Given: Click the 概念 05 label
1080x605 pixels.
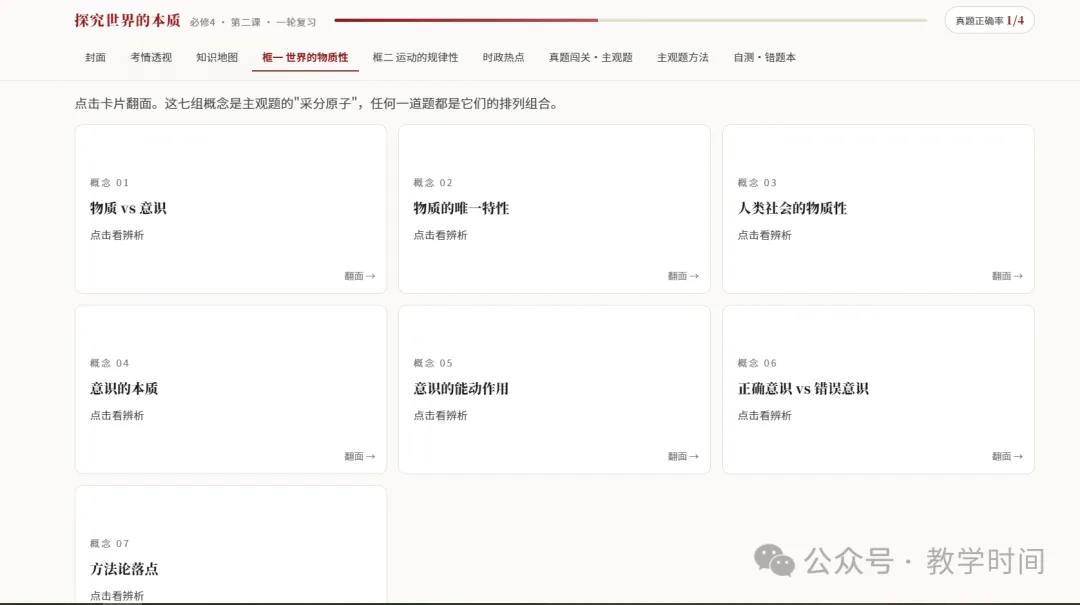Looking at the screenshot, I should pyautogui.click(x=433, y=363).
